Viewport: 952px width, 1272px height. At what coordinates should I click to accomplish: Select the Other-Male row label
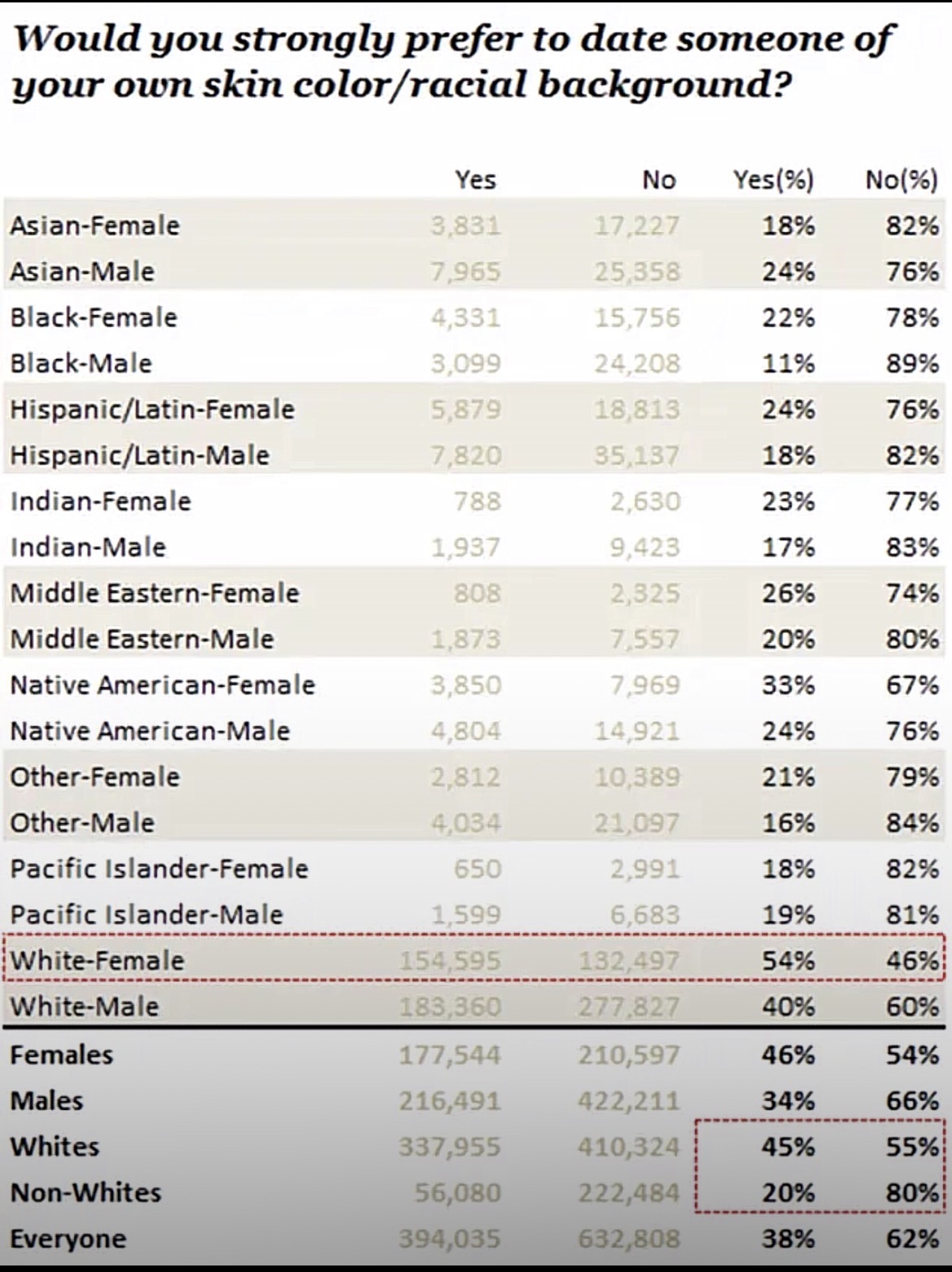click(82, 823)
